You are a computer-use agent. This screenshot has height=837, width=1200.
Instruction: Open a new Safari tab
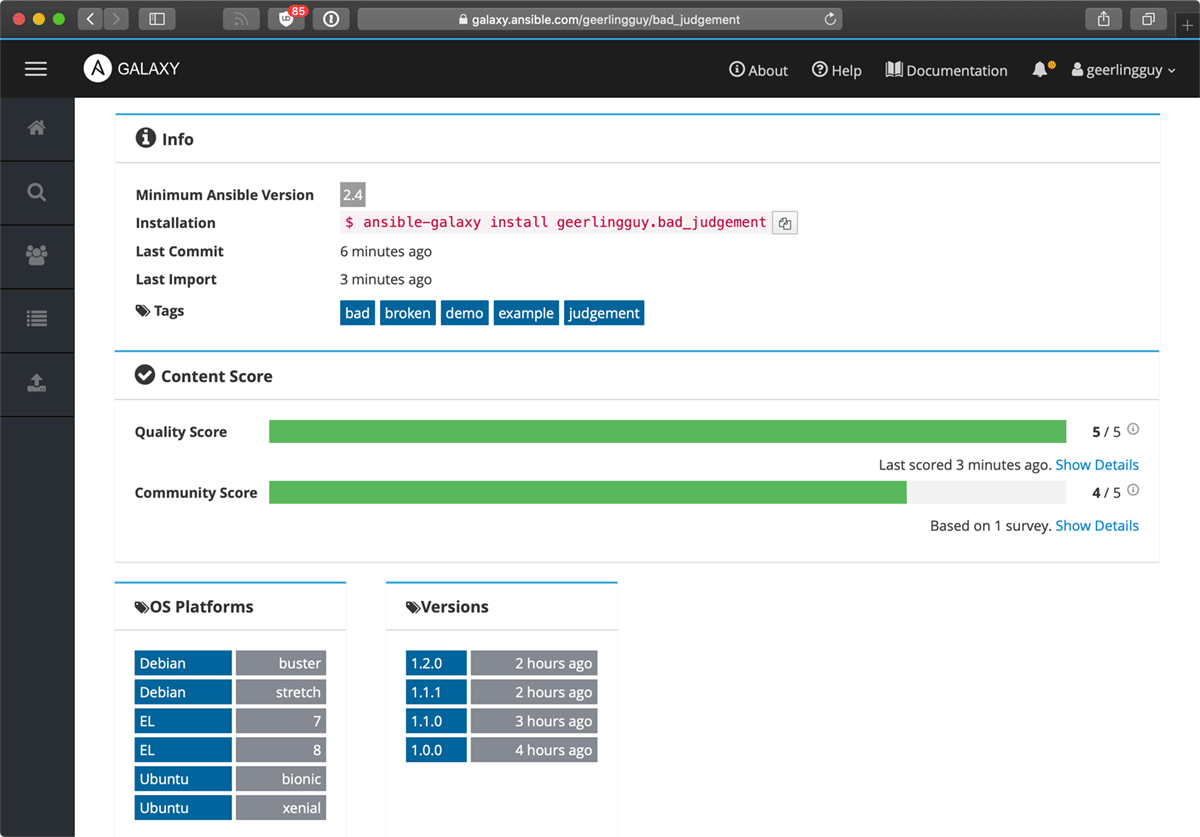[1188, 26]
